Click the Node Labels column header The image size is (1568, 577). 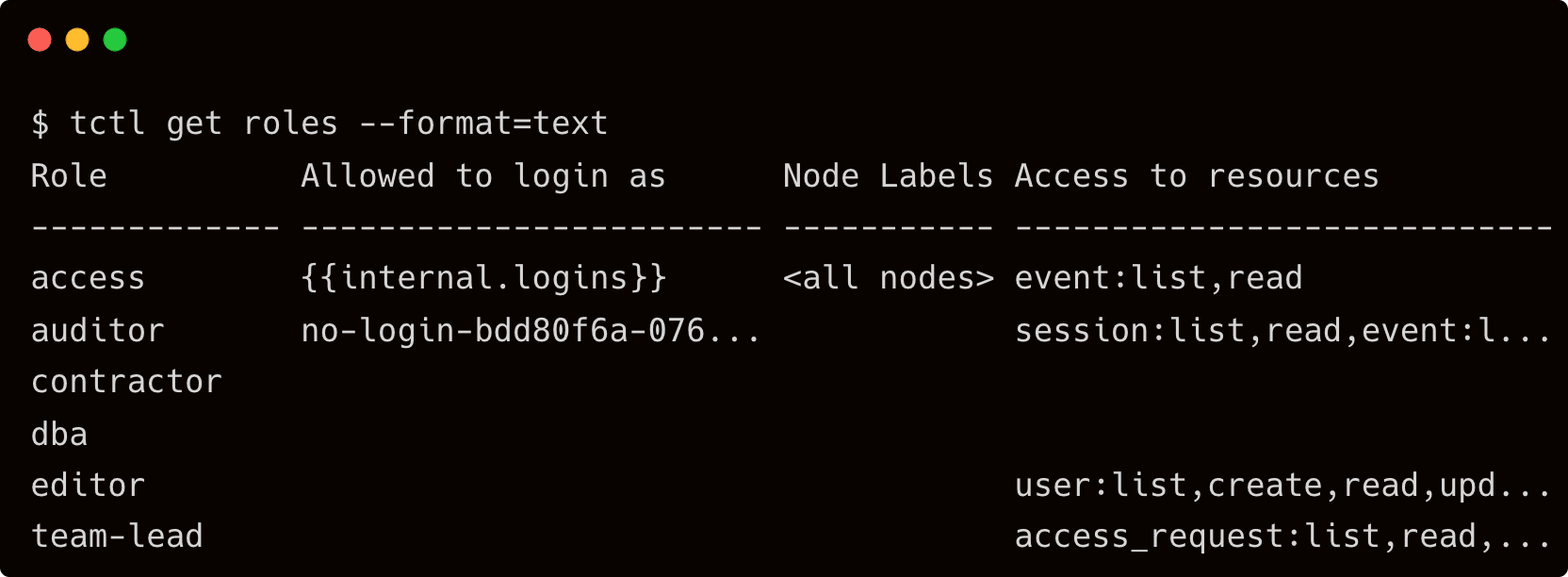(x=888, y=176)
